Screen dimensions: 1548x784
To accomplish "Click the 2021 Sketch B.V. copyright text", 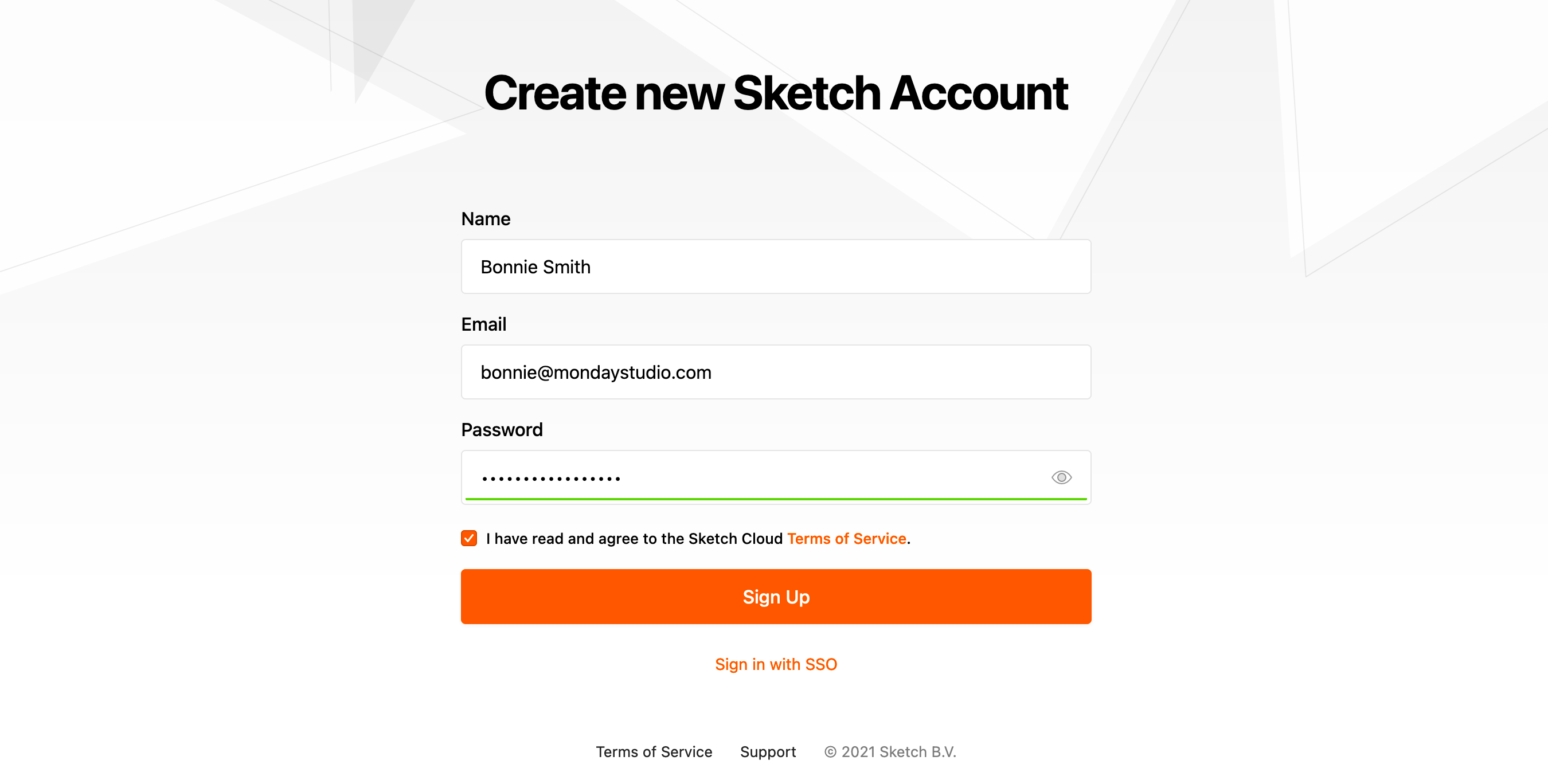I will (890, 751).
